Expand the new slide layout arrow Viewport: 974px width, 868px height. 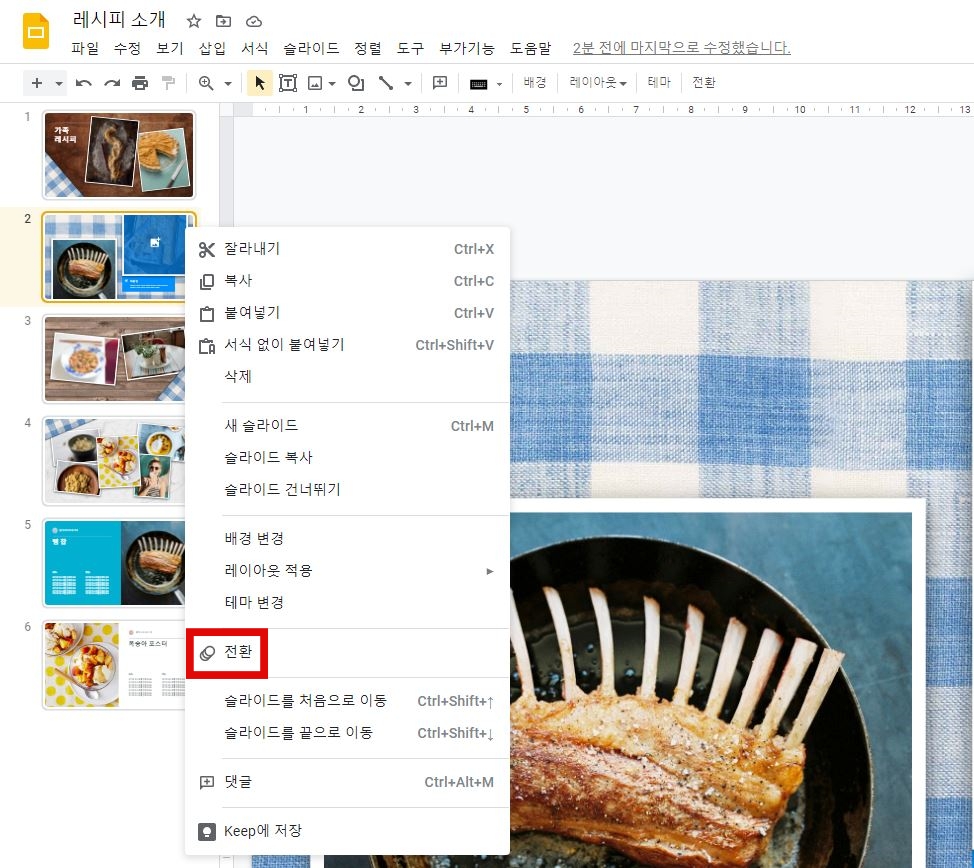click(58, 83)
